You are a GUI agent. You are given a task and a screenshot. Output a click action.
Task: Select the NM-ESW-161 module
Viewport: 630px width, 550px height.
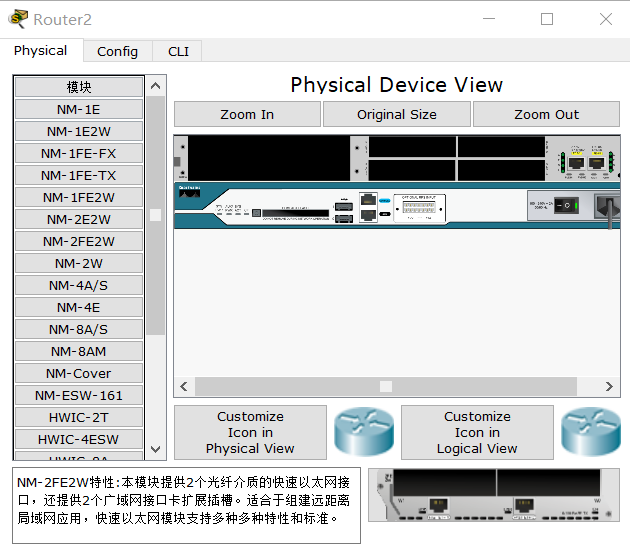point(79,396)
